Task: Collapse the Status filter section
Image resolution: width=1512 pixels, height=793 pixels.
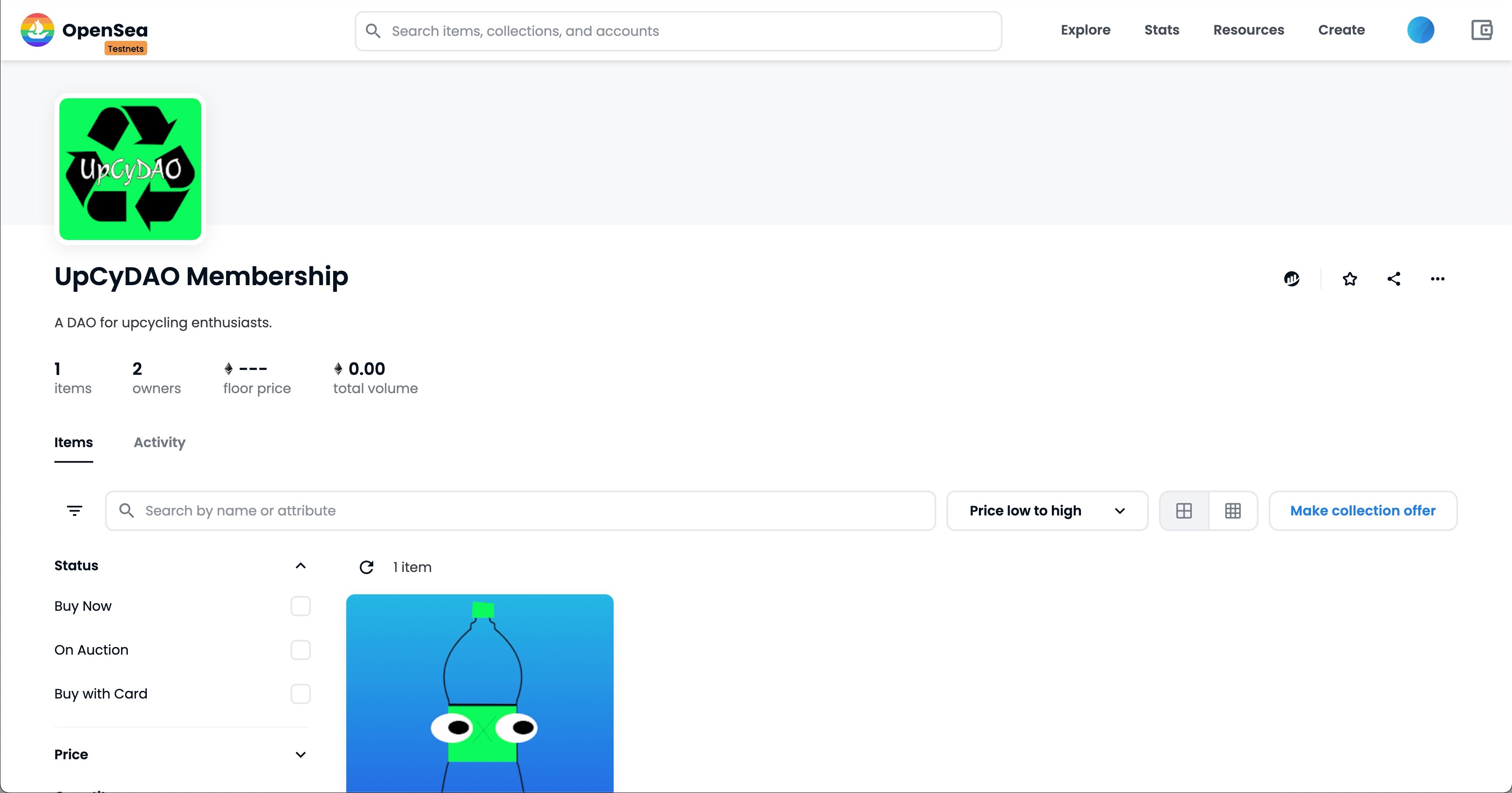Action: 301,566
